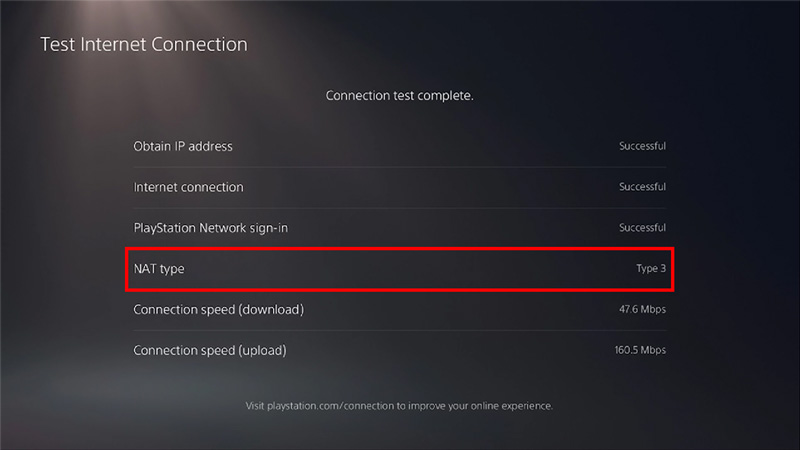Click the Connection speed (download) label

click(x=218, y=310)
